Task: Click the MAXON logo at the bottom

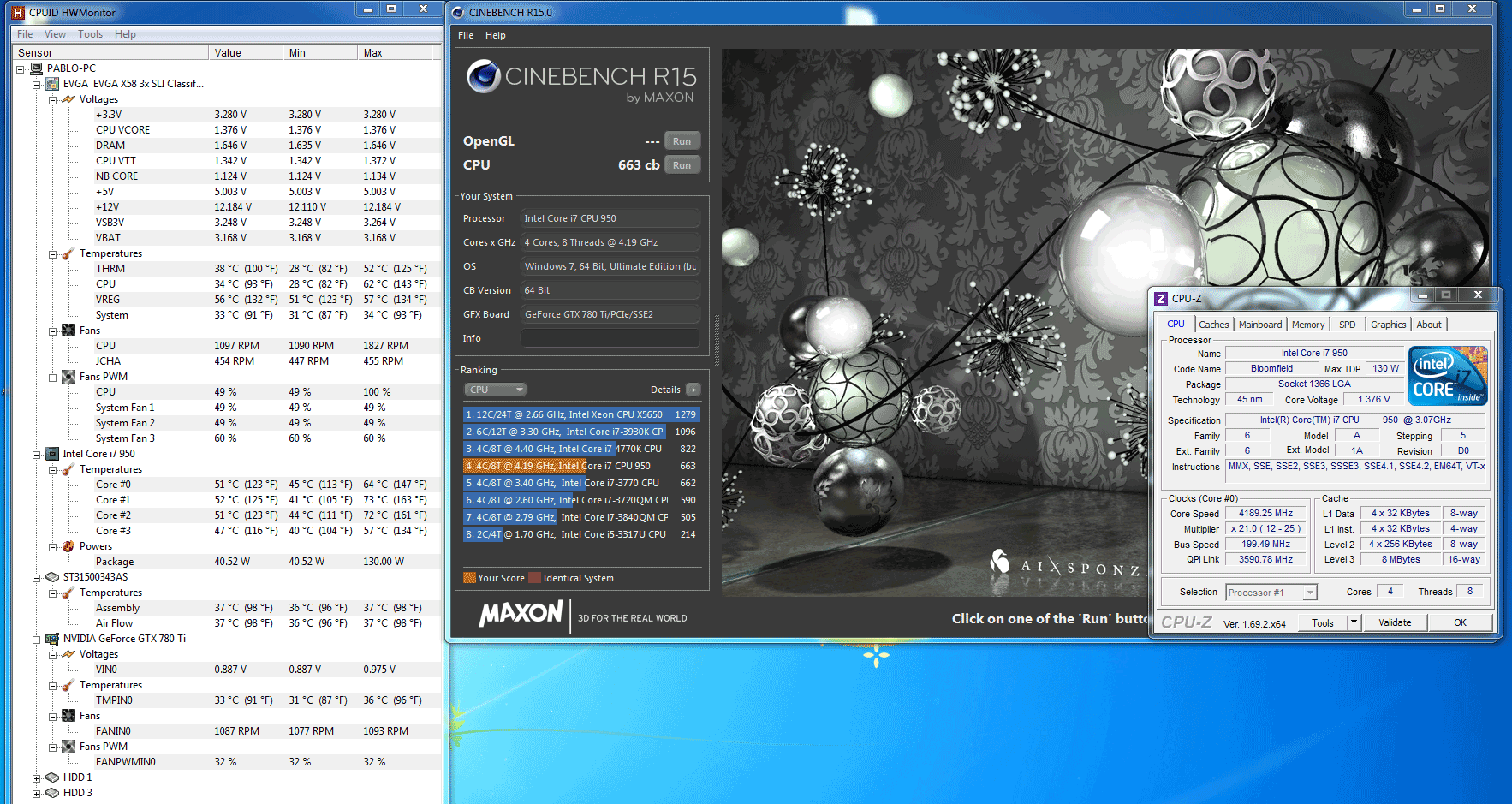Action: coord(521,614)
